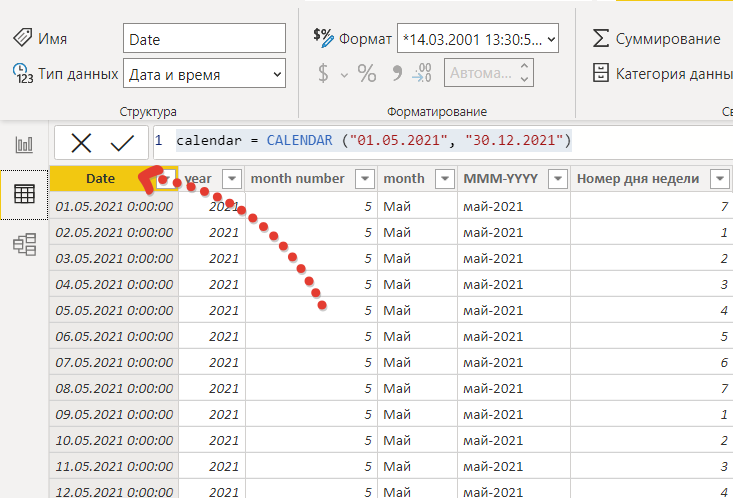Open filter dropdown on month number column
The height and width of the screenshot is (498, 733).
tap(365, 179)
